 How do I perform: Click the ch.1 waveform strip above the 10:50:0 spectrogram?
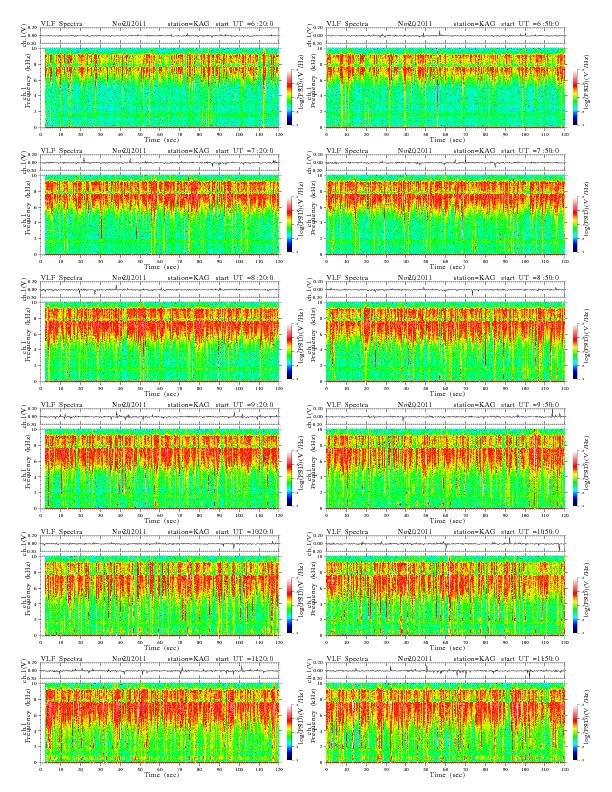point(445,544)
